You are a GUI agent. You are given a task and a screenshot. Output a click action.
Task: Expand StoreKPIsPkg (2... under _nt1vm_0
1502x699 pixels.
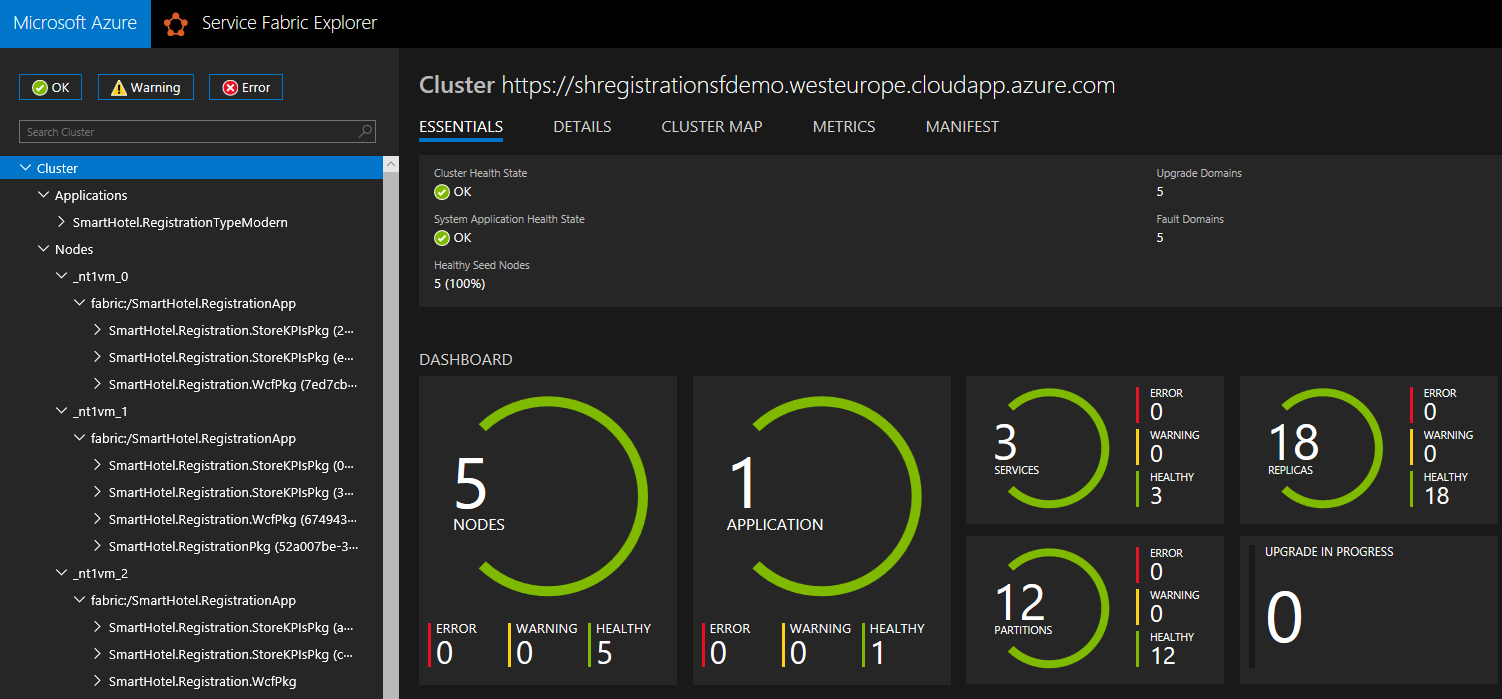[x=97, y=330]
